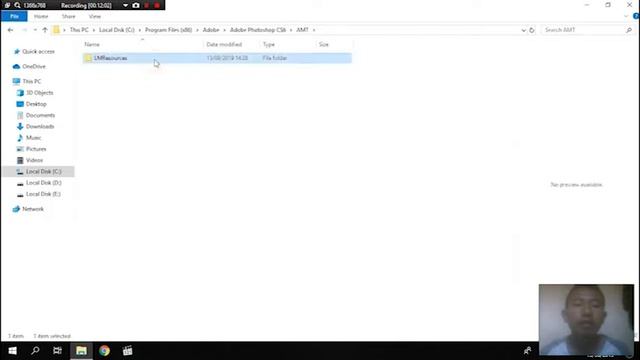Click This PC in address breadcrumb
Screen dimensions: 640x360
pos(79,30)
